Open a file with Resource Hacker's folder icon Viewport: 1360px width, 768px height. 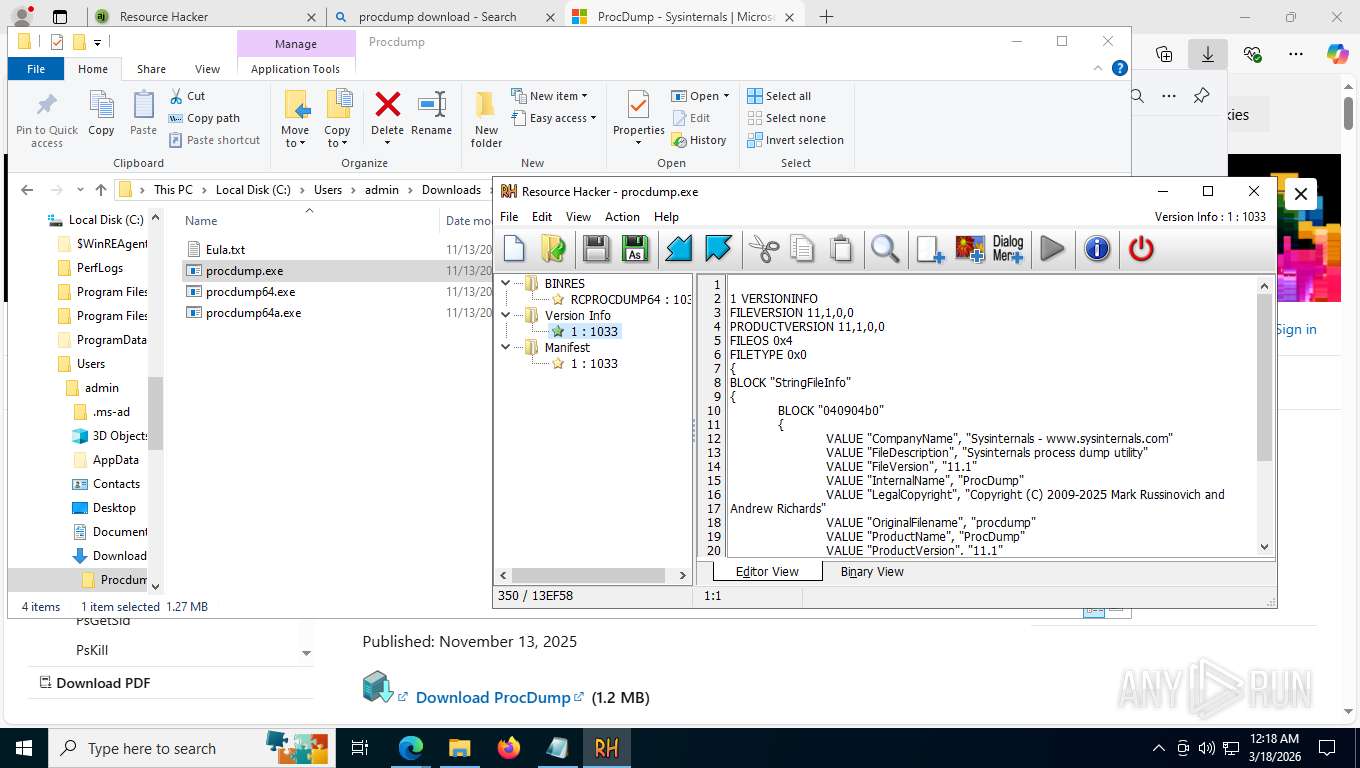click(x=553, y=248)
